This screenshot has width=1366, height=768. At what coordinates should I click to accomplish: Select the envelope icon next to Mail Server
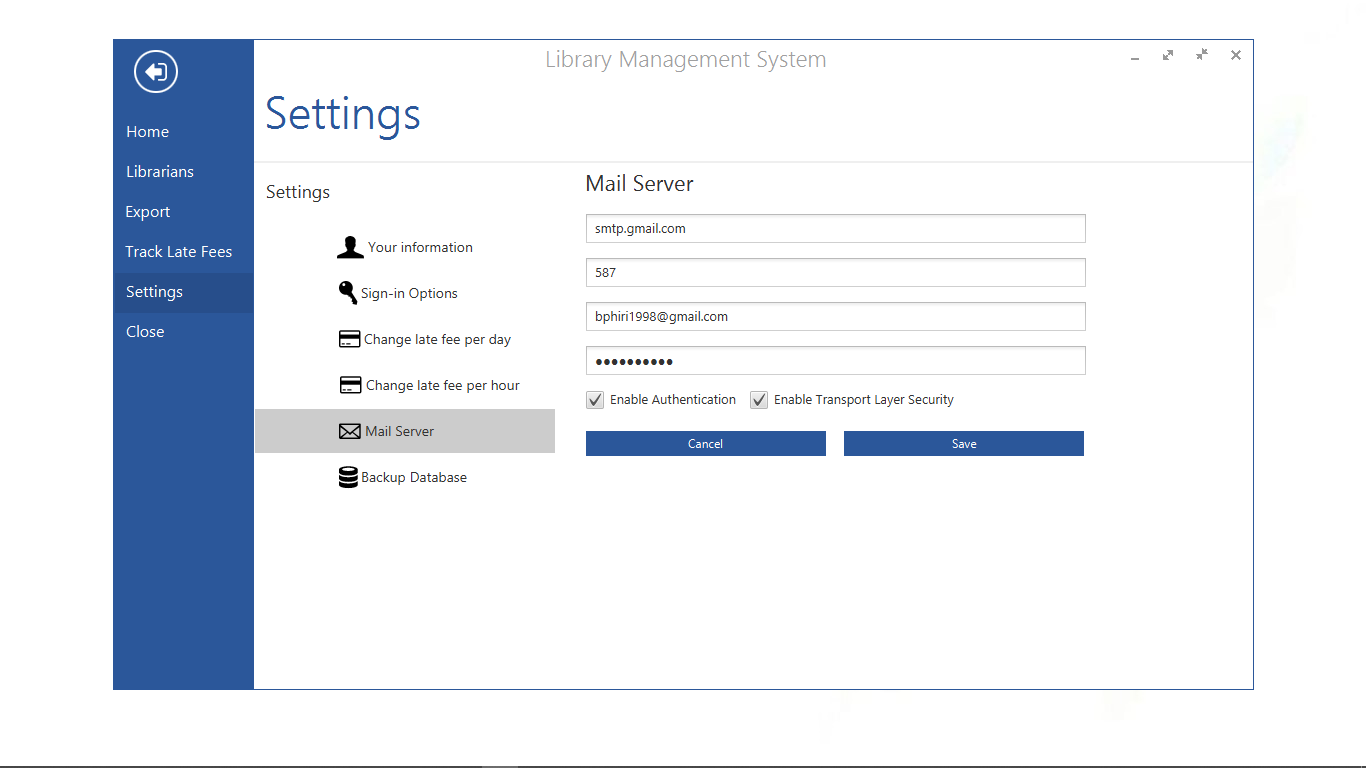(x=349, y=430)
